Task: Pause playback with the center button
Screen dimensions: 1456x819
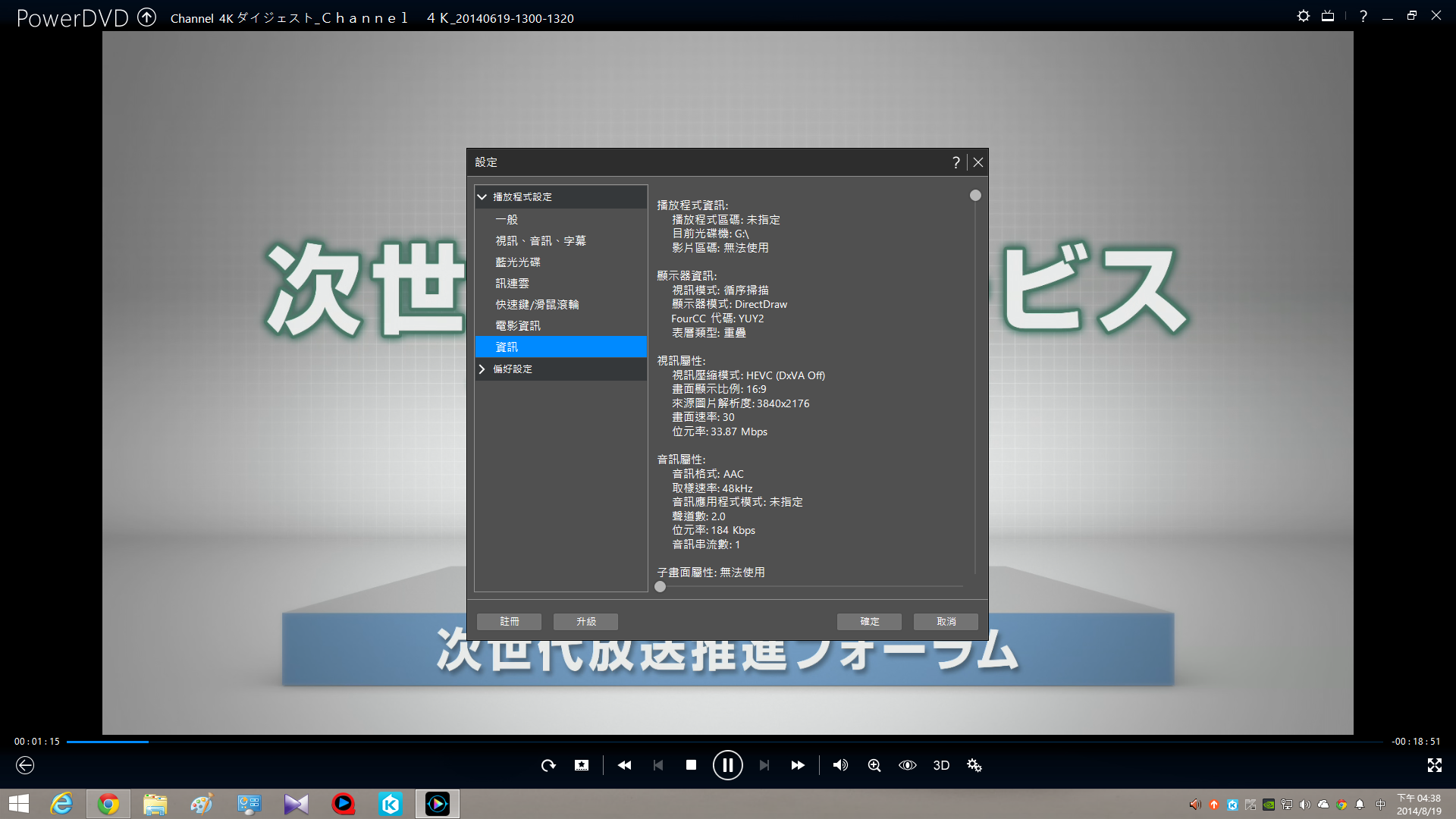Action: pos(727,765)
